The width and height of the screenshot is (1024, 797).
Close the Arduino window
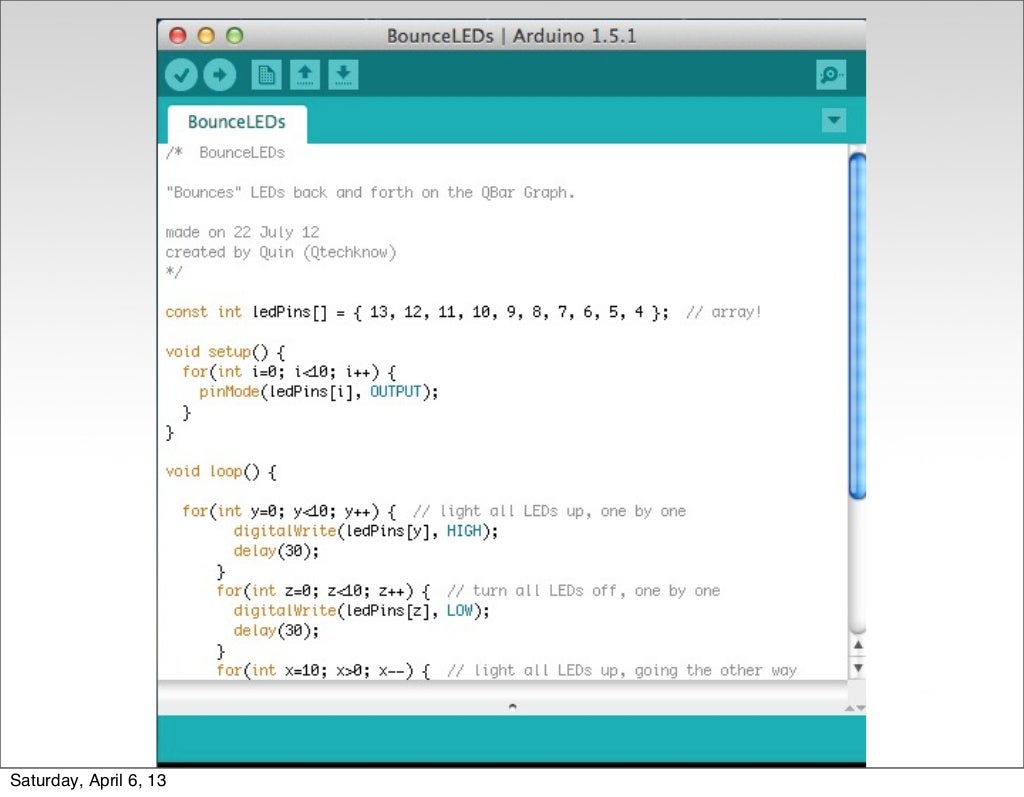coord(178,35)
